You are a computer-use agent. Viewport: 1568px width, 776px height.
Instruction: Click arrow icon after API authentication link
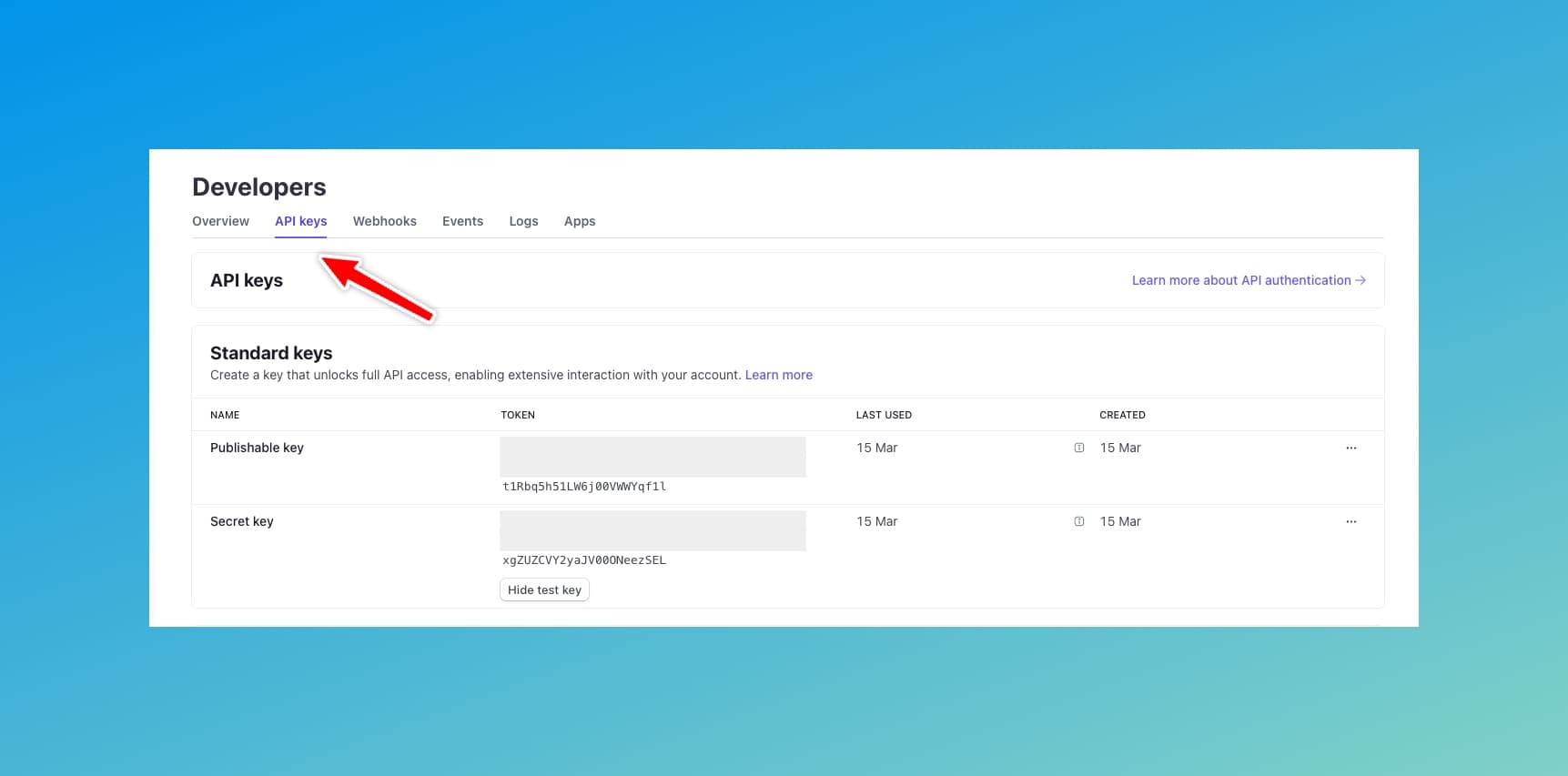pos(1361,280)
